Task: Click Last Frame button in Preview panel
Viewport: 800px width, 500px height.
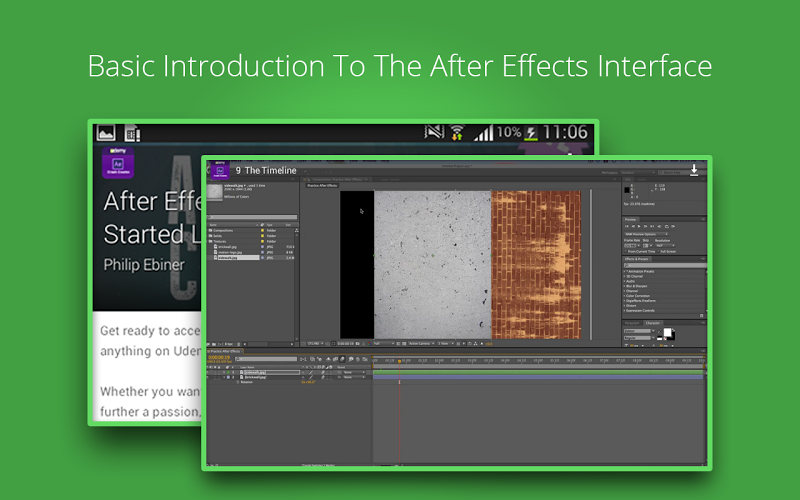Action: [x=652, y=226]
